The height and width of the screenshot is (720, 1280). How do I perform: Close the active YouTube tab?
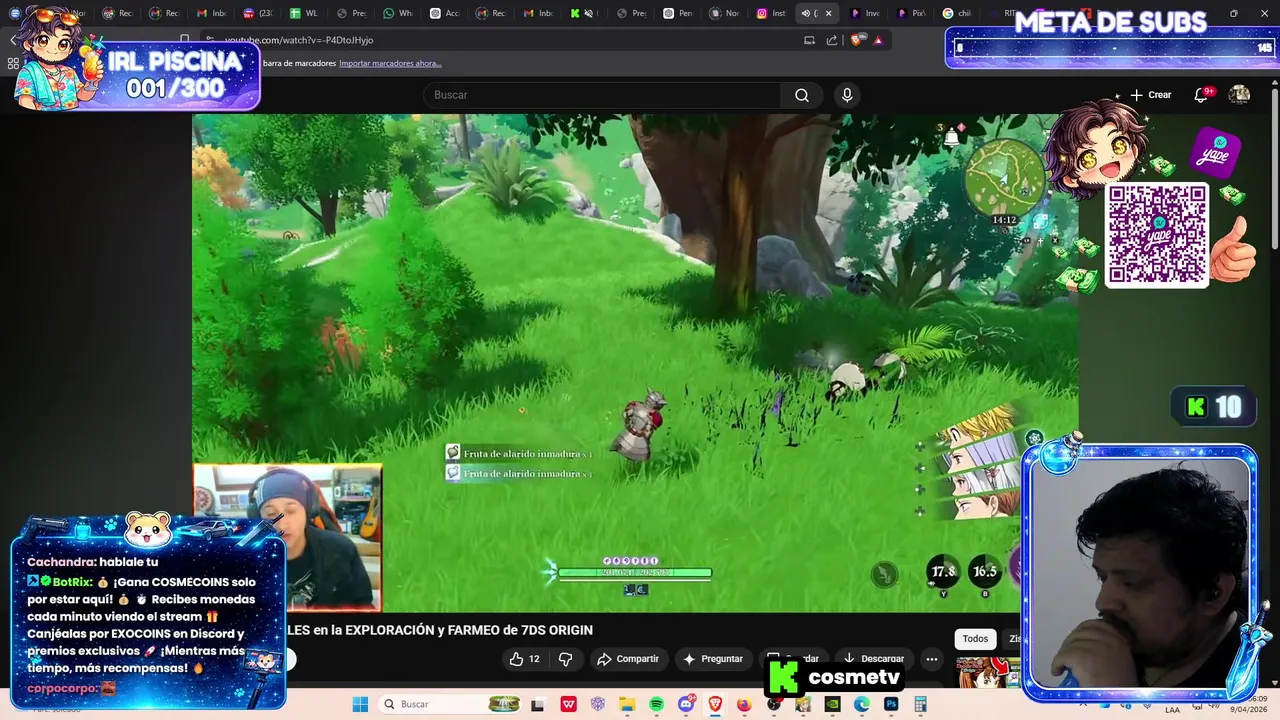point(828,13)
